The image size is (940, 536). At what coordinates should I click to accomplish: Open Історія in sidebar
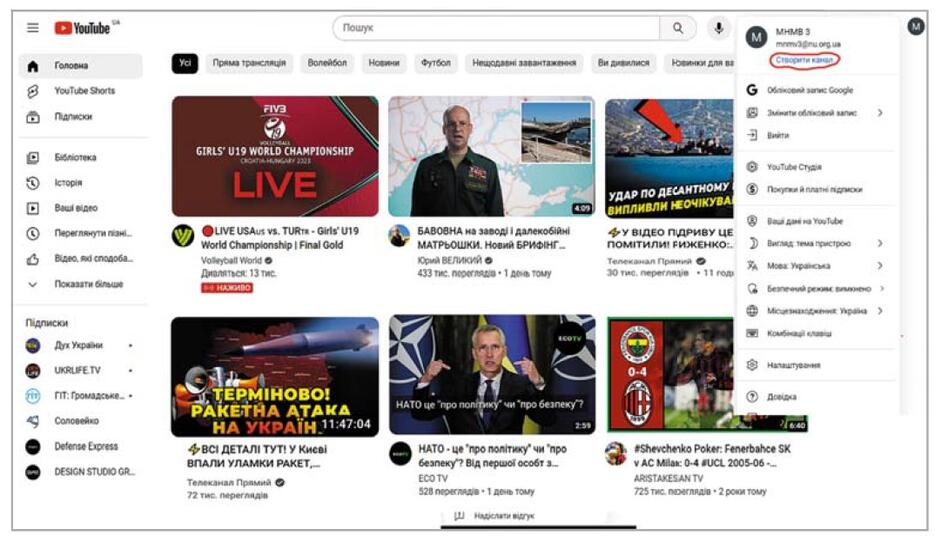pos(81,182)
